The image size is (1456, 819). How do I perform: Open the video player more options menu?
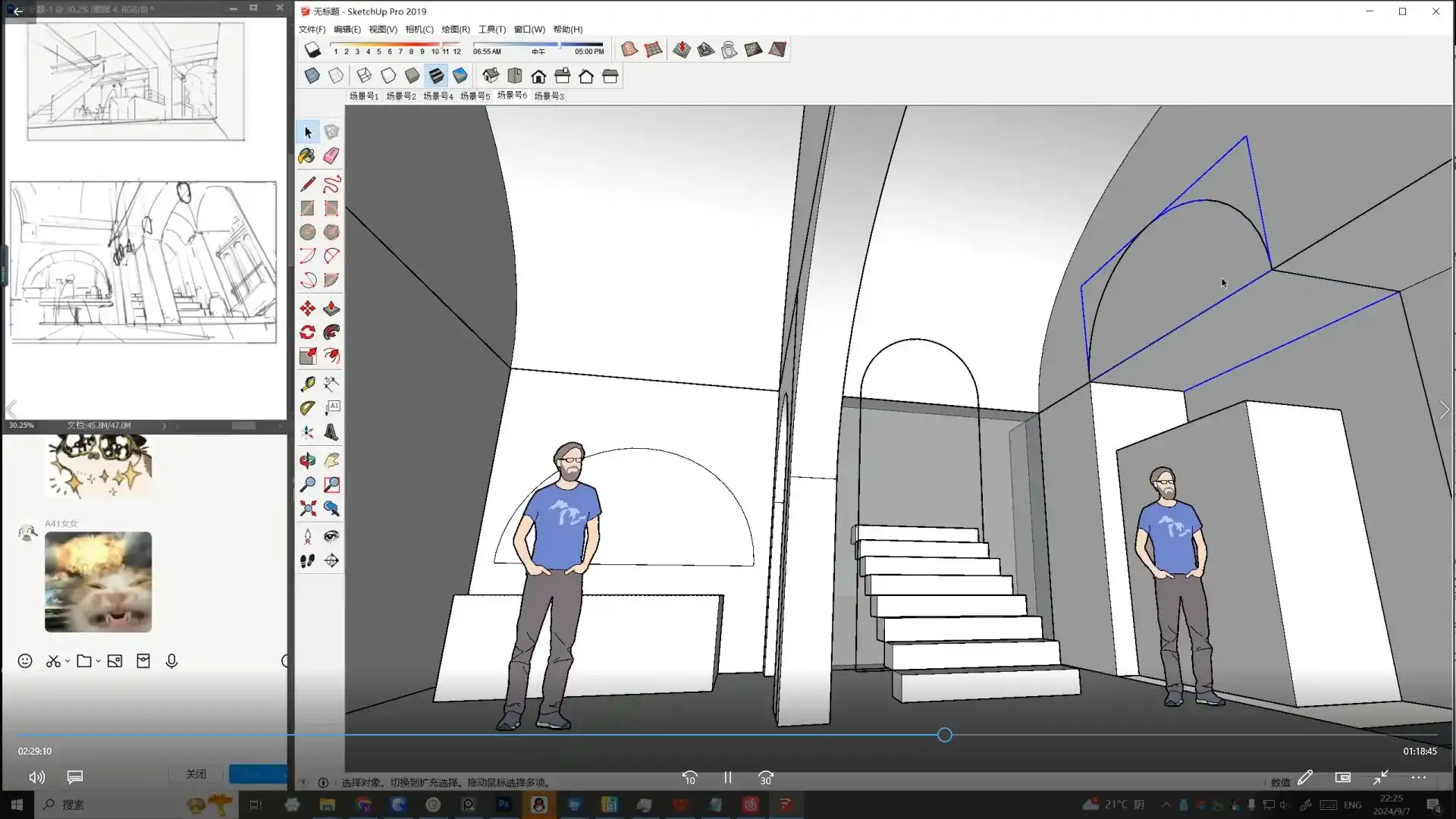pyautogui.click(x=1418, y=777)
